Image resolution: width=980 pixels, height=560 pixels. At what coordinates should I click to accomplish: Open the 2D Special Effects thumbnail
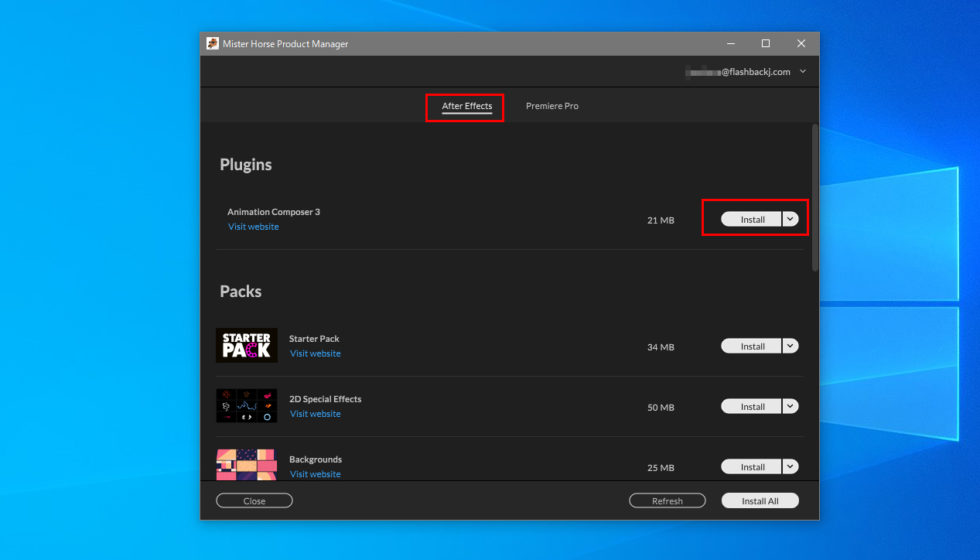click(247, 406)
